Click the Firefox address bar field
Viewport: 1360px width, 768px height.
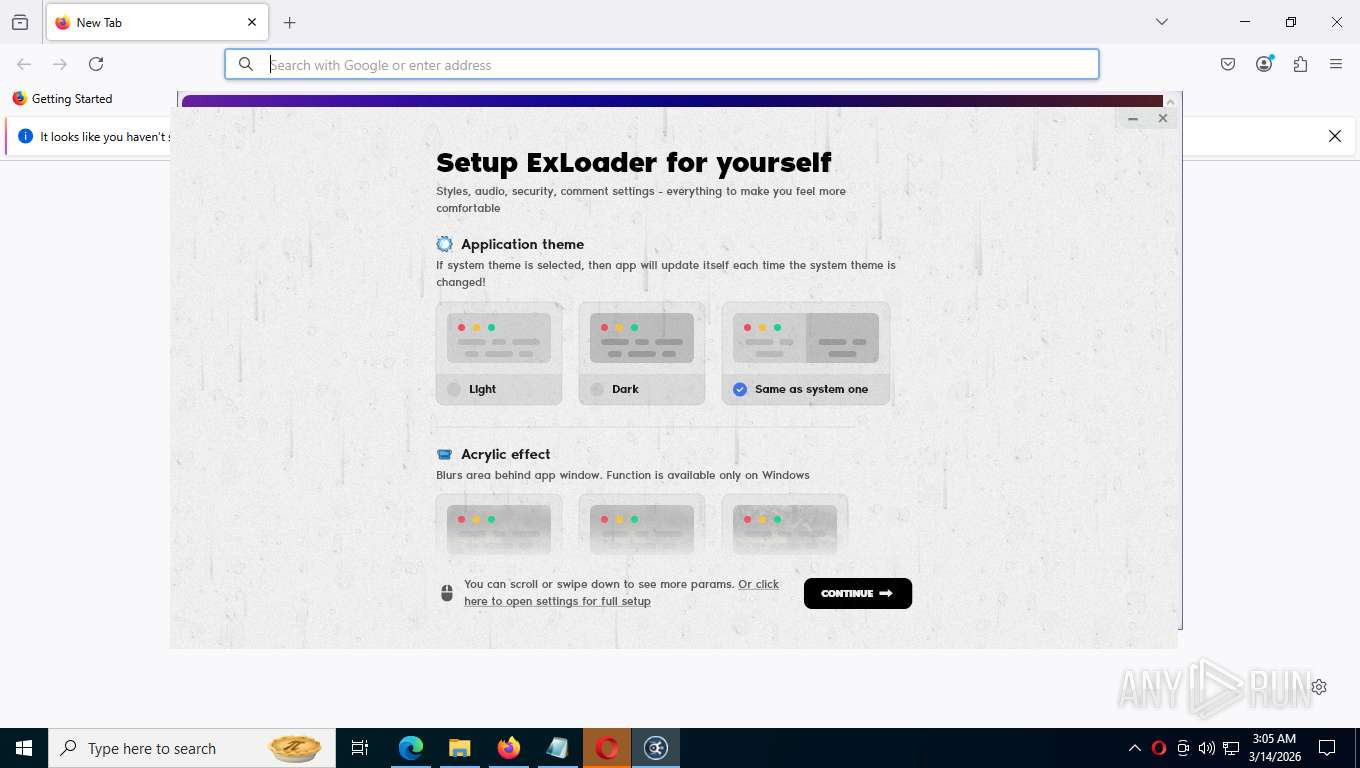coord(662,64)
